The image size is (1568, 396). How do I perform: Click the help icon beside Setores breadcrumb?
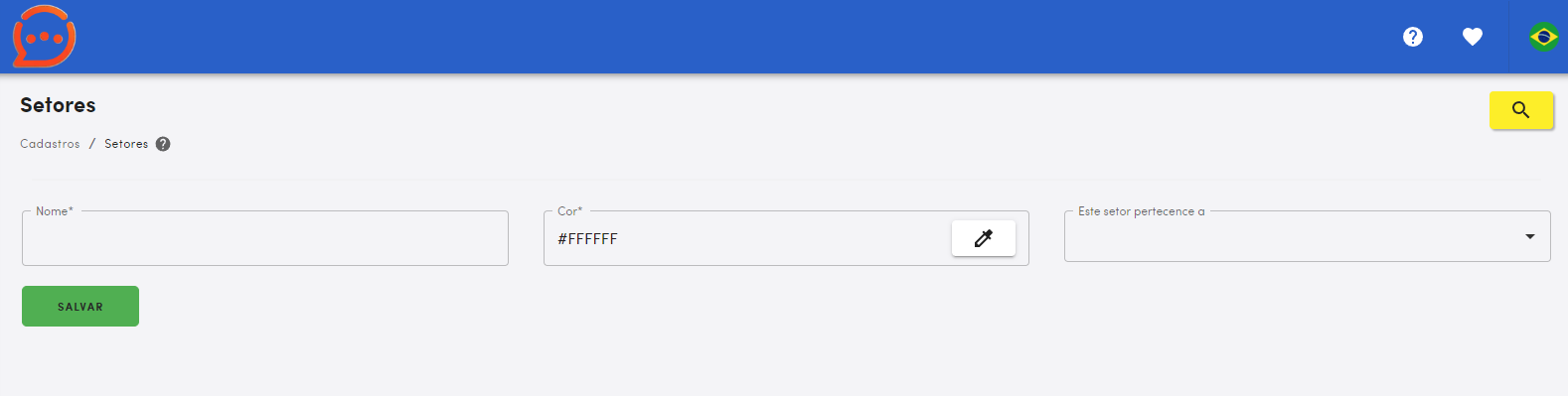[x=163, y=144]
